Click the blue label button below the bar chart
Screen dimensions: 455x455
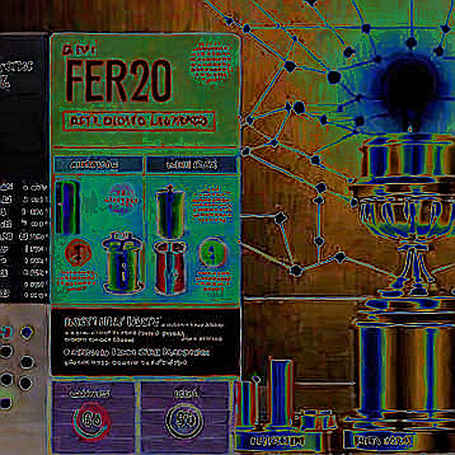coord(277,441)
